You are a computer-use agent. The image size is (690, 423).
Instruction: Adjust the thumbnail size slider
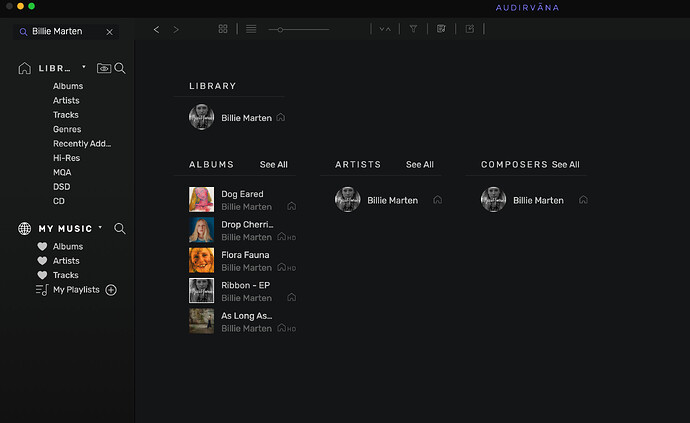[x=299, y=29]
